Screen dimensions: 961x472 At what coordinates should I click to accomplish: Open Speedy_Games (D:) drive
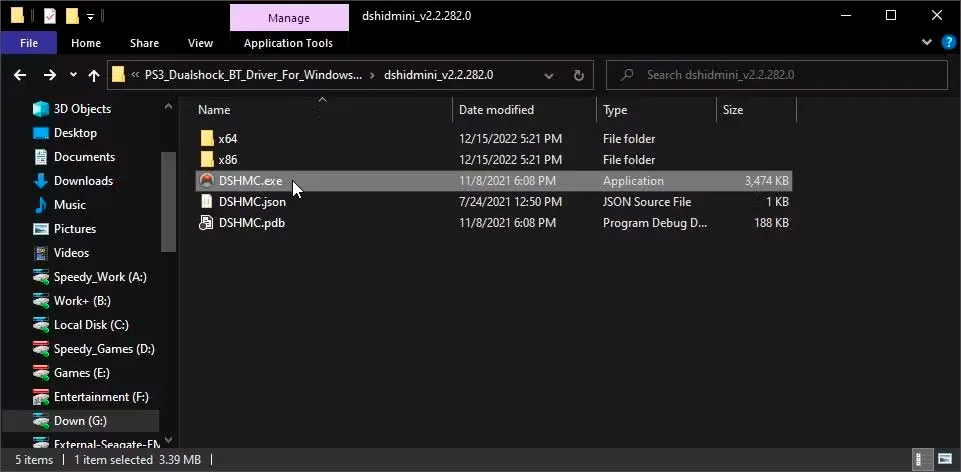(104, 349)
